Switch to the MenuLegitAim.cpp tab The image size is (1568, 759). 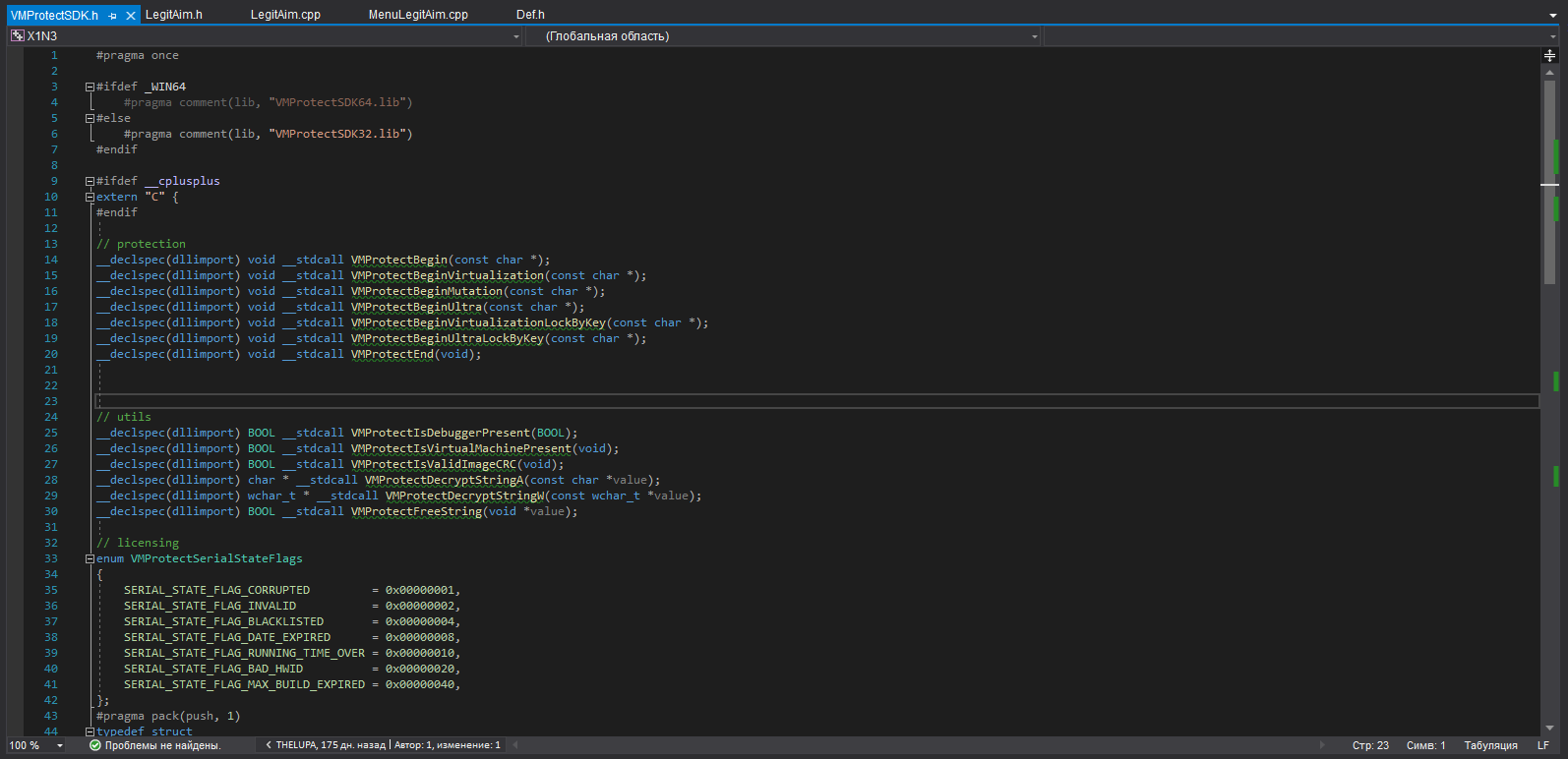[x=418, y=15]
